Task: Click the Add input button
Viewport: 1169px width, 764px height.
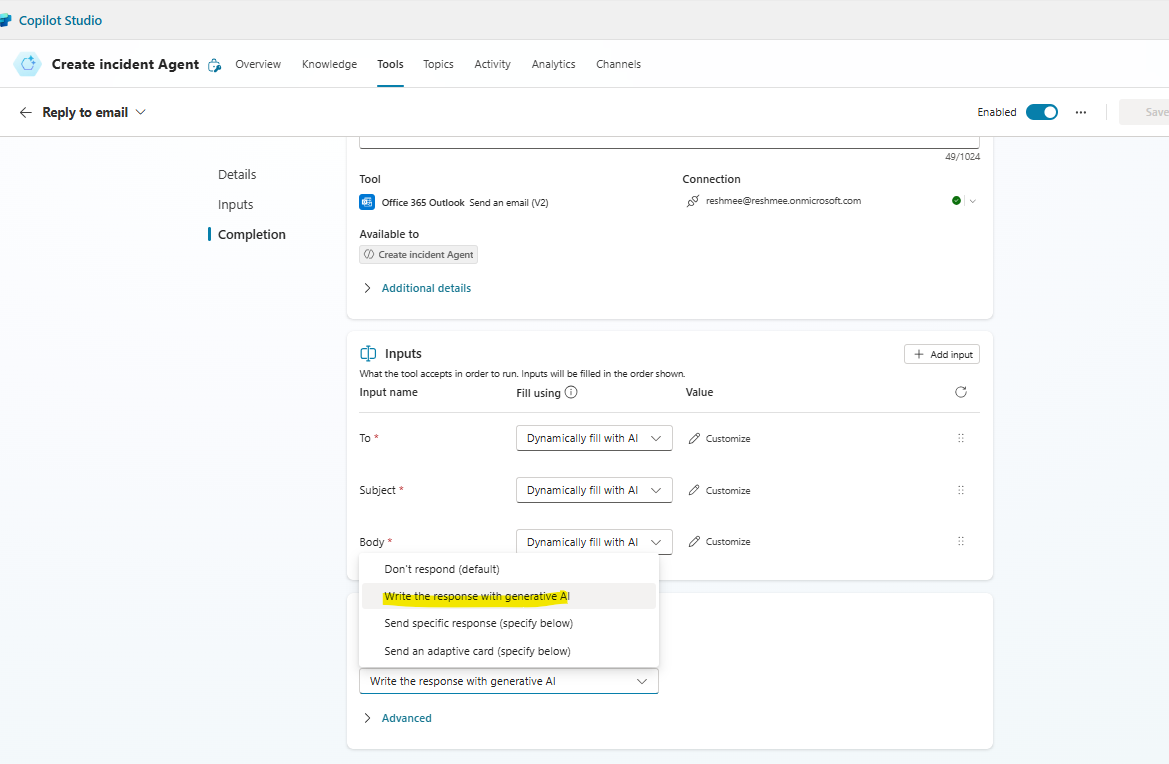Action: (x=942, y=354)
